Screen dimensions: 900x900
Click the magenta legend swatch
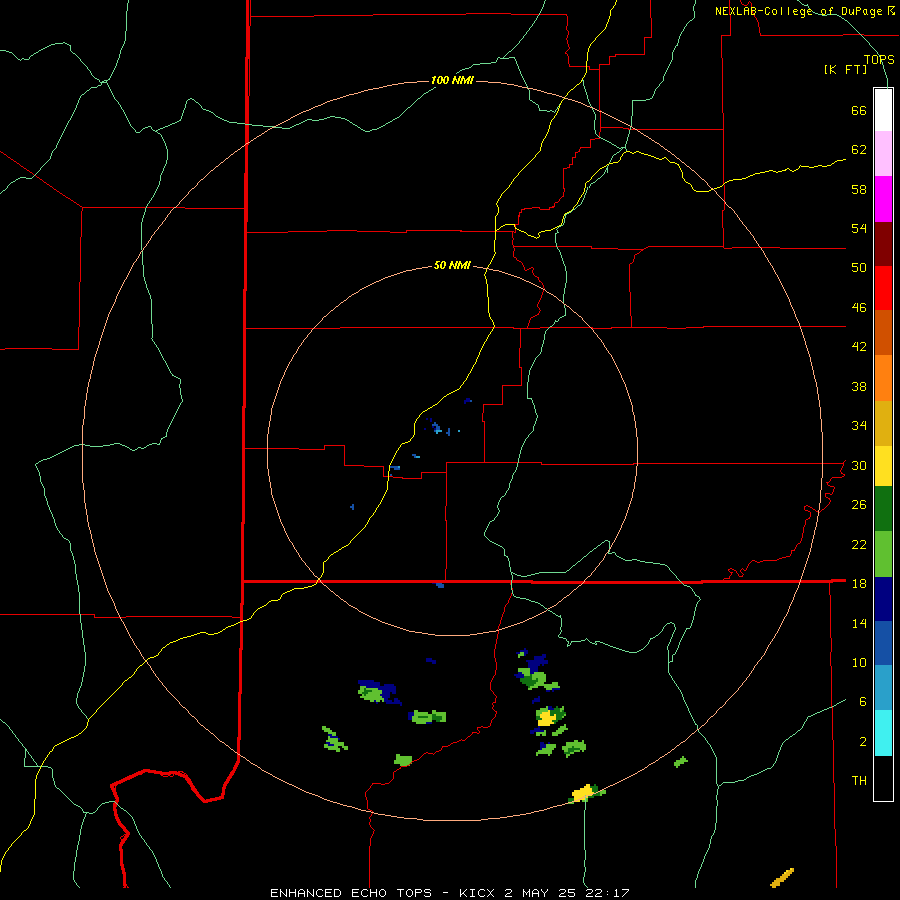883,199
